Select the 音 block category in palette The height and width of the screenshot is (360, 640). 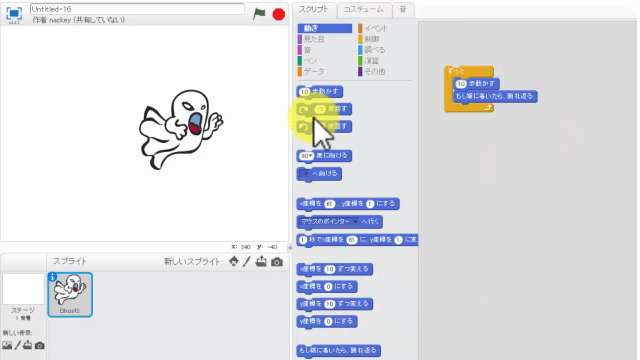[307, 50]
